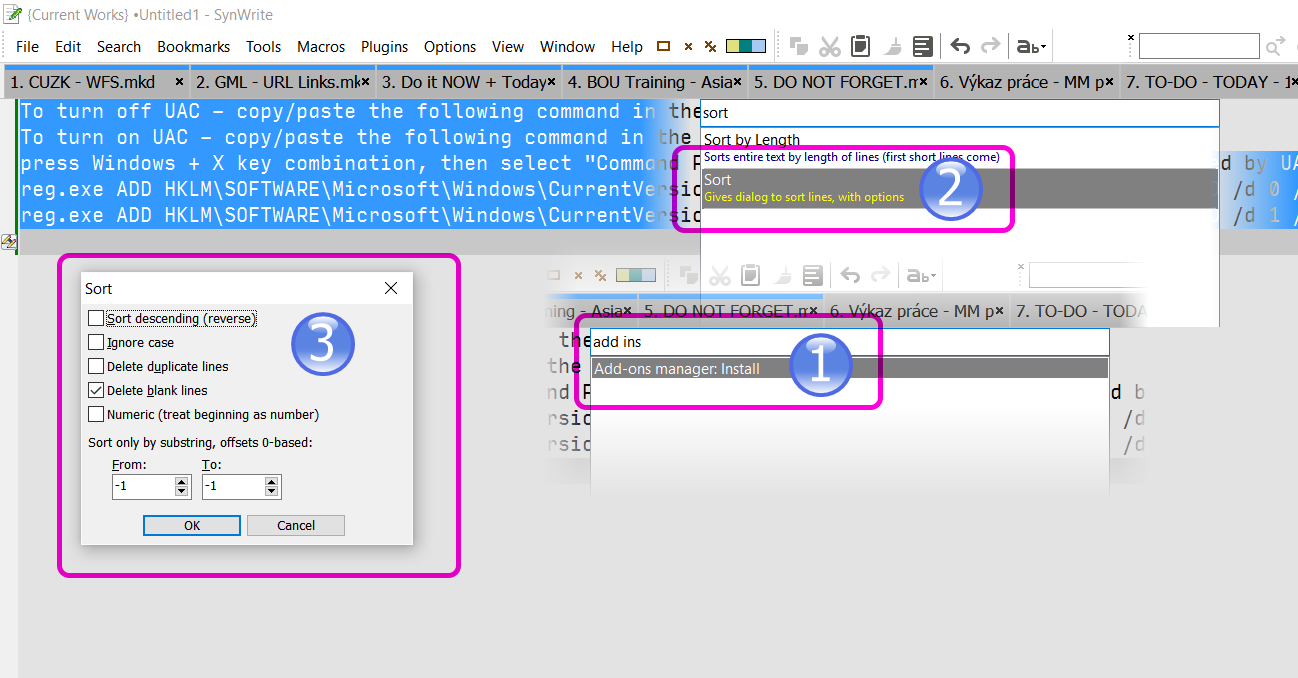
Task: Increase the From offset with up arrow
Action: (181, 482)
